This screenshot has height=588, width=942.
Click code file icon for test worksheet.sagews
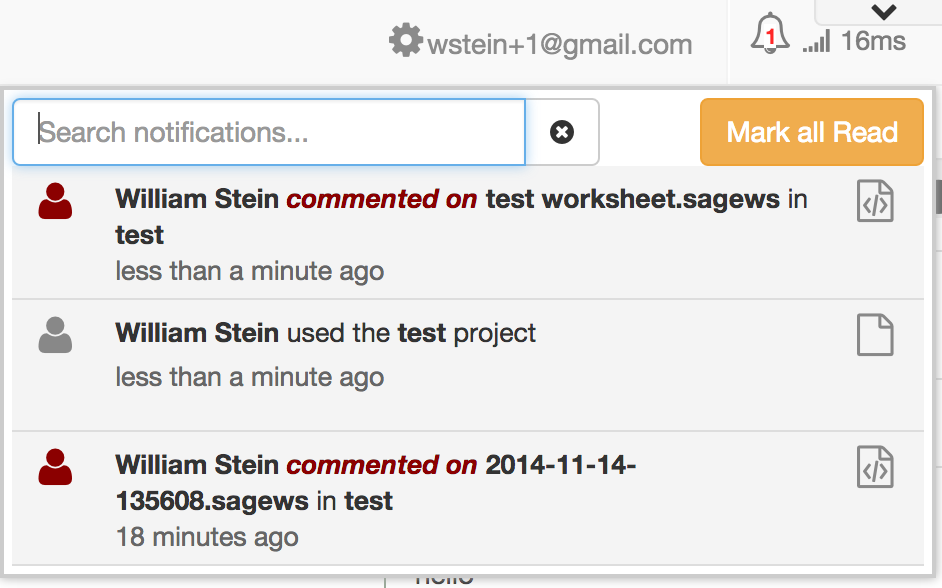[875, 202]
